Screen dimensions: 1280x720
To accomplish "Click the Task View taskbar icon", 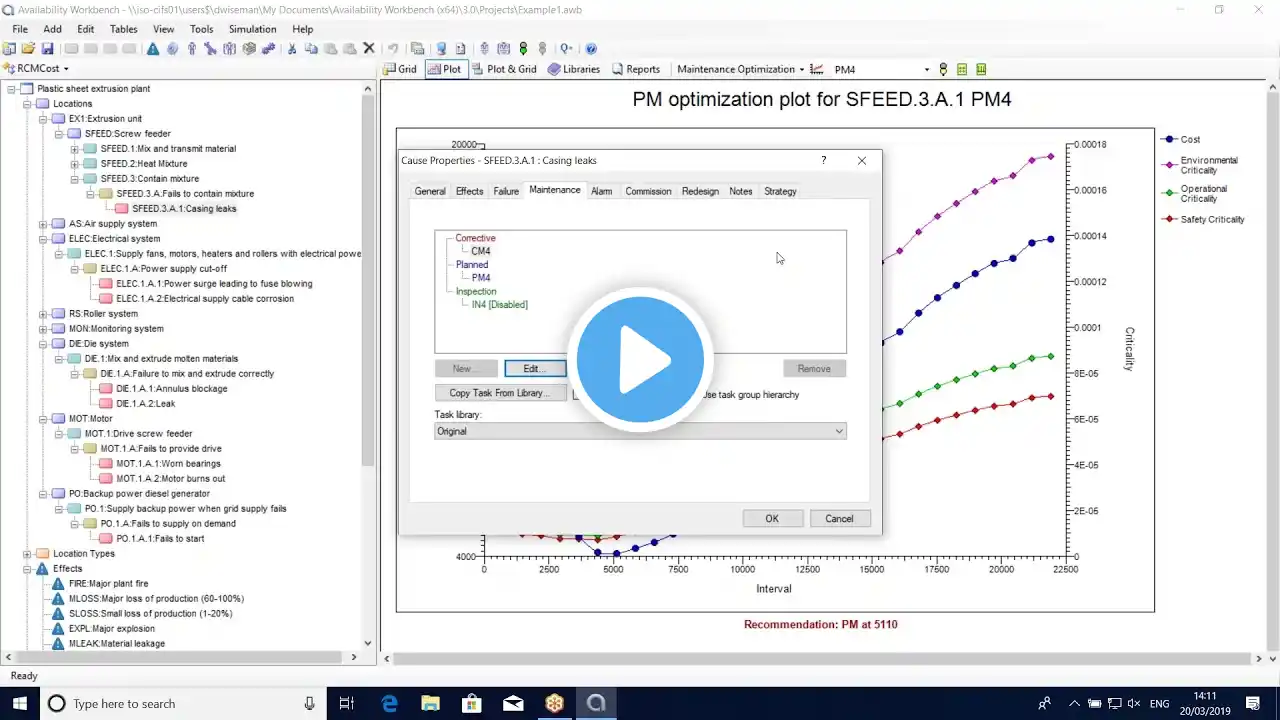I will [x=347, y=704].
